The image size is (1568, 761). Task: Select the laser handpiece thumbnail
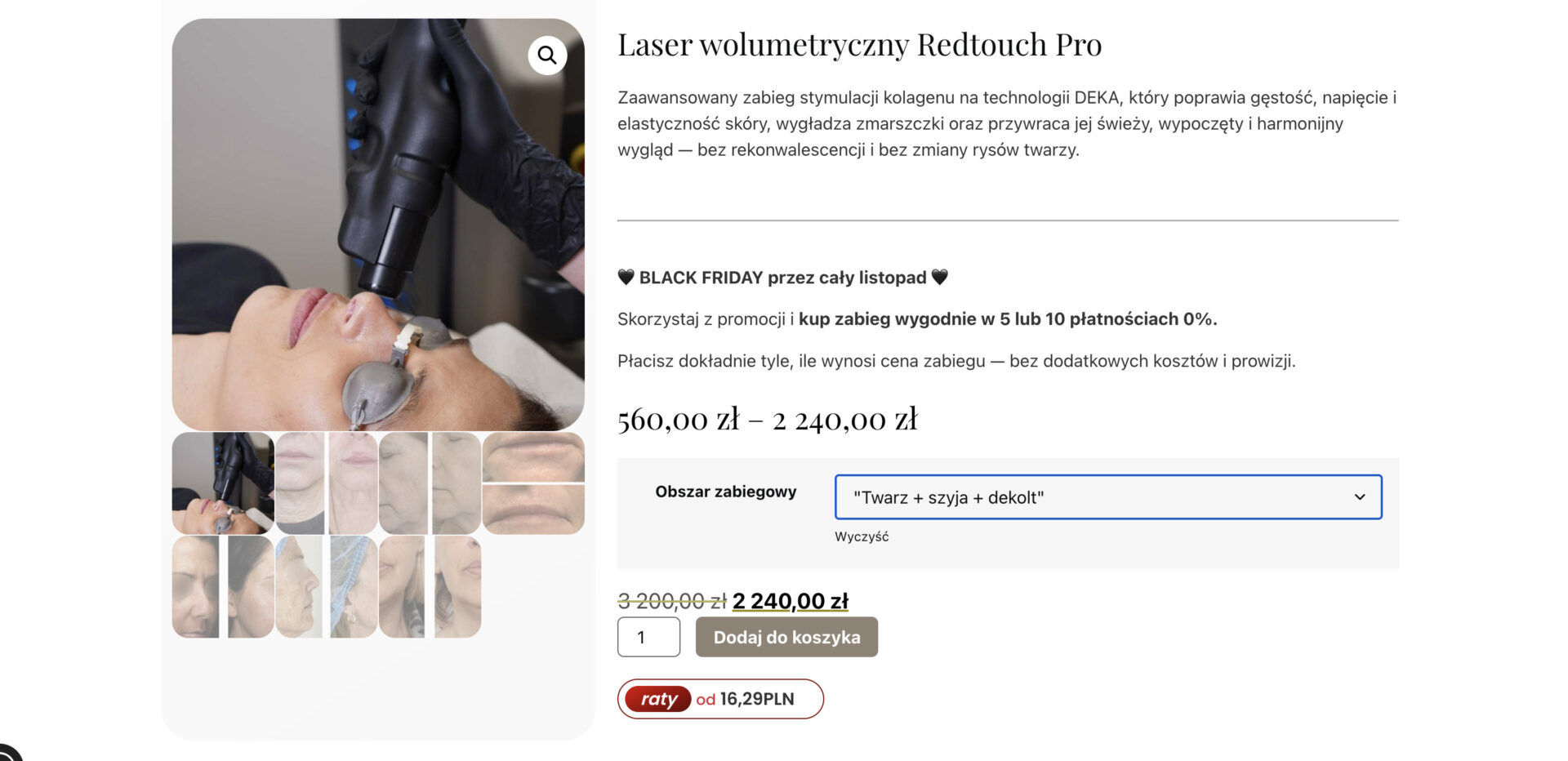223,483
